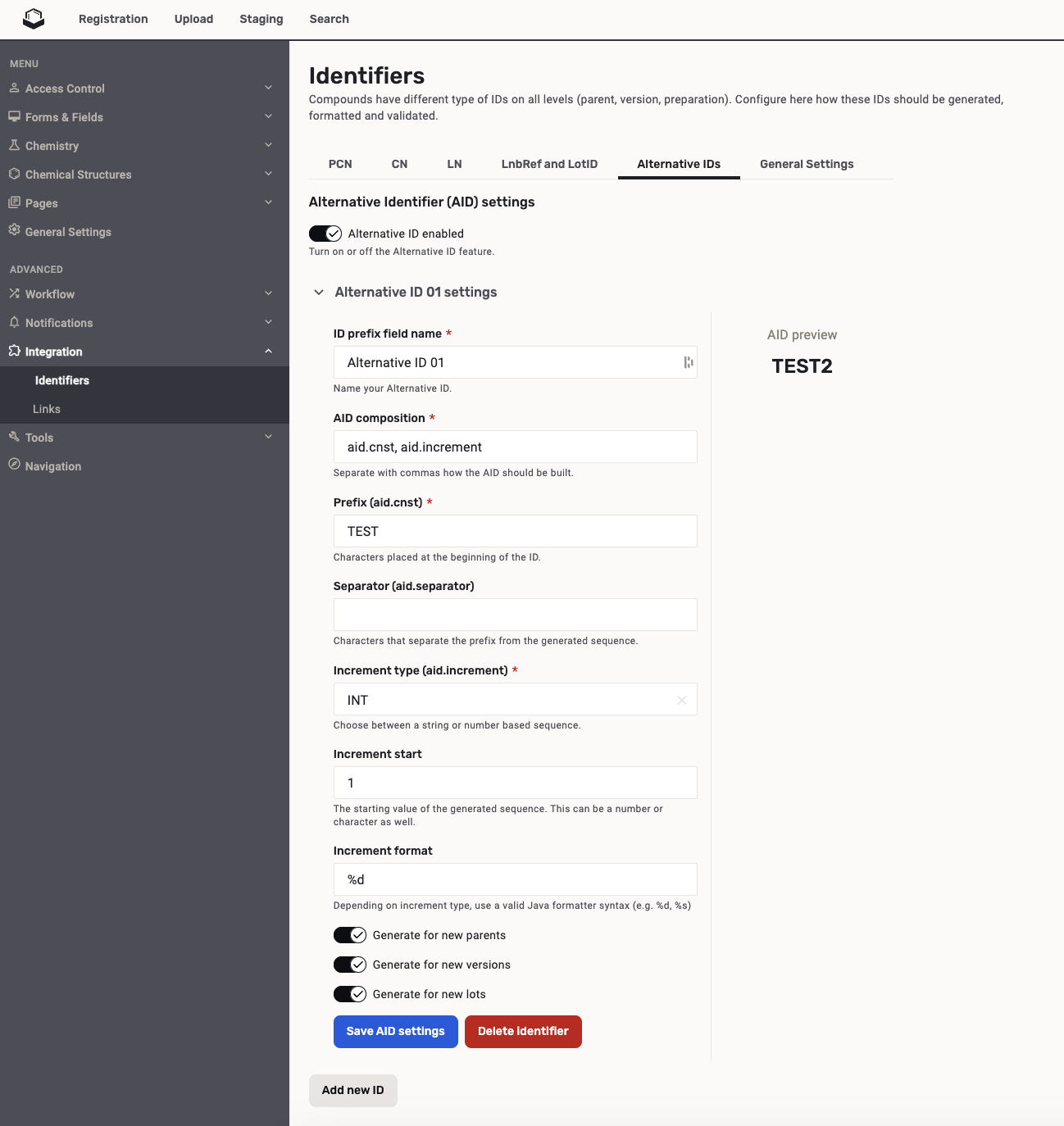Screen dimensions: 1064x1126
Task: Turn off Generate for new lots
Action: pyautogui.click(x=350, y=994)
